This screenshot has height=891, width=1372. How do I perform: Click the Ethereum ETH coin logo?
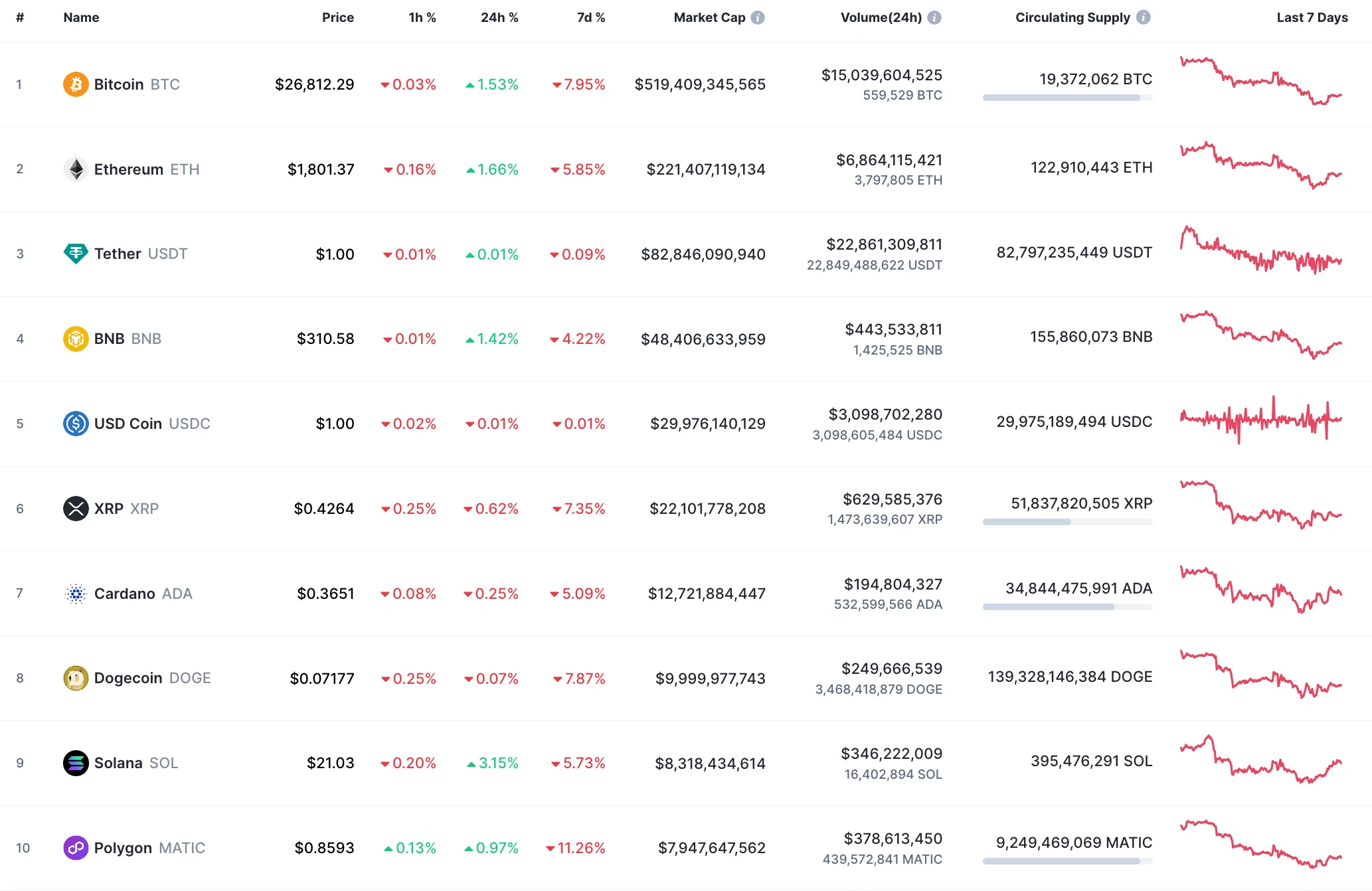76,169
